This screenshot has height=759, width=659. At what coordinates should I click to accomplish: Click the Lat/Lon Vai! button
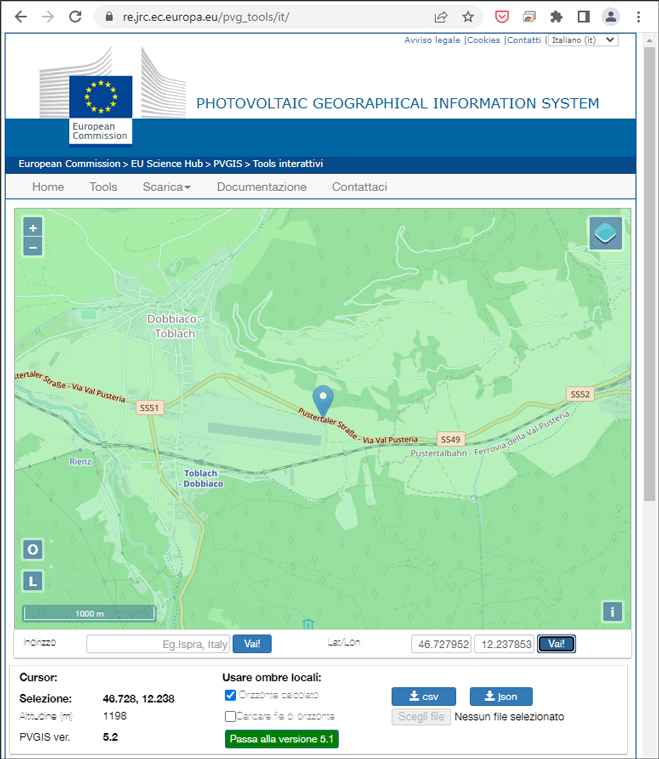point(556,644)
